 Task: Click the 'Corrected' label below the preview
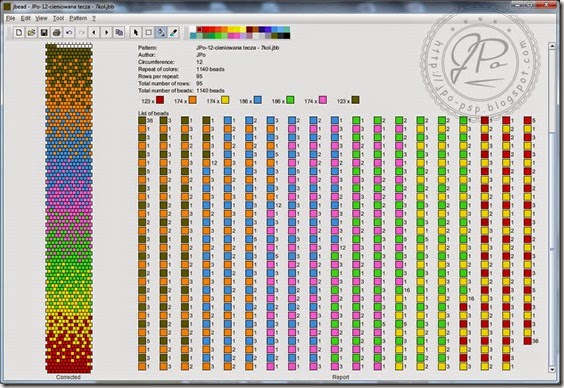tap(68, 377)
